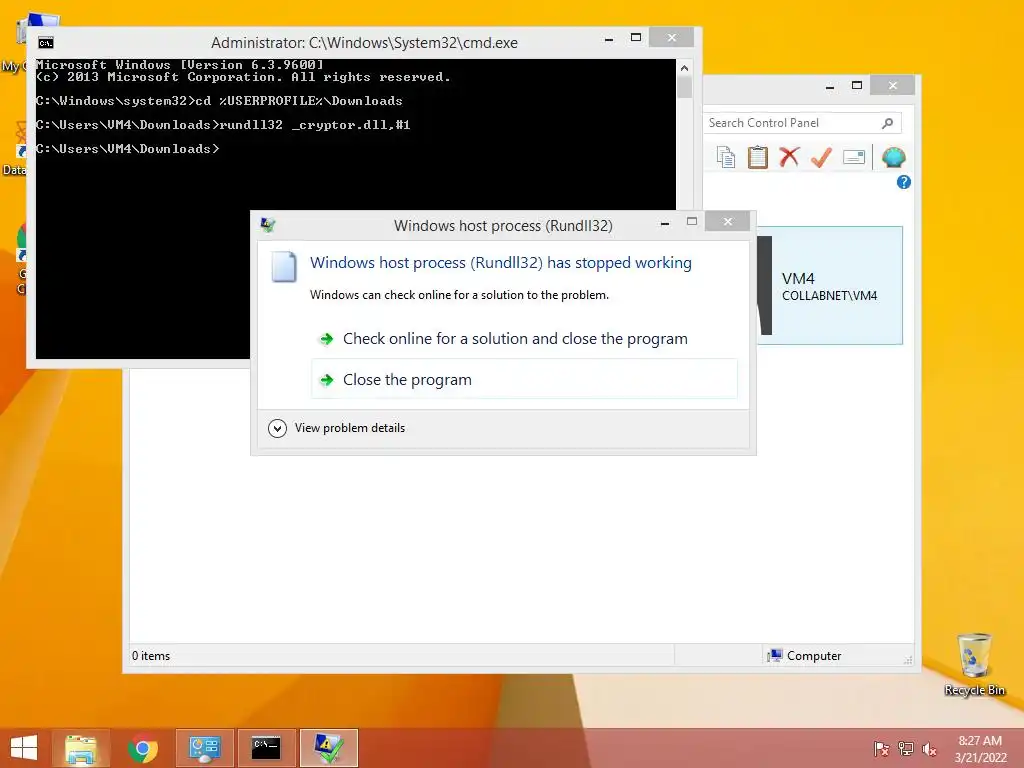Click the Paste clipboard icon in Control Panel toolbar
This screenshot has width=1024, height=768.
click(758, 157)
